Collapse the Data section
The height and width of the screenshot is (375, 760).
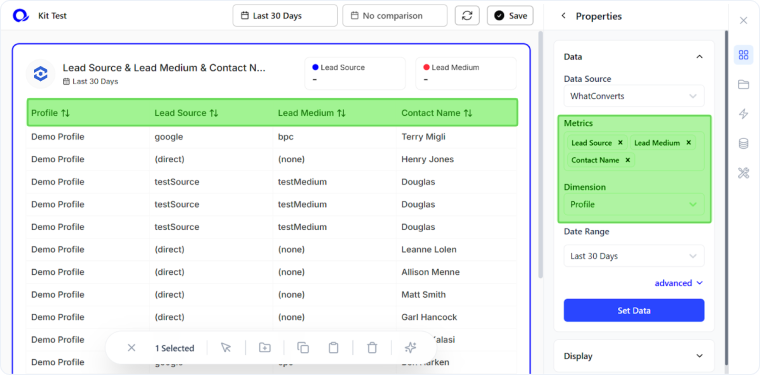click(x=699, y=57)
